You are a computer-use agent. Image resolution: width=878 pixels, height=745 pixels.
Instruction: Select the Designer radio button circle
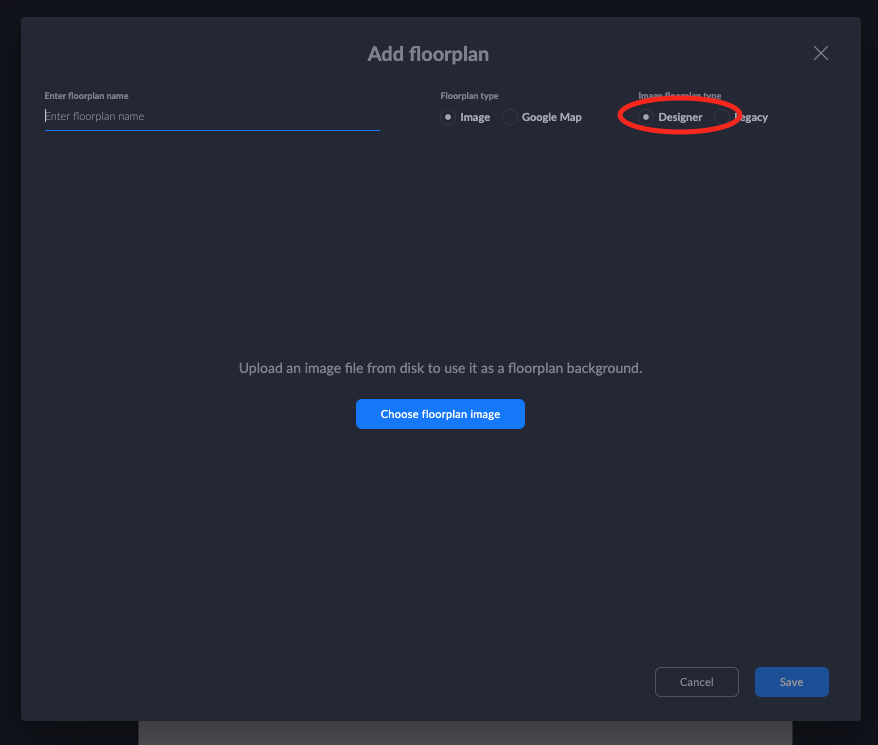[645, 117]
